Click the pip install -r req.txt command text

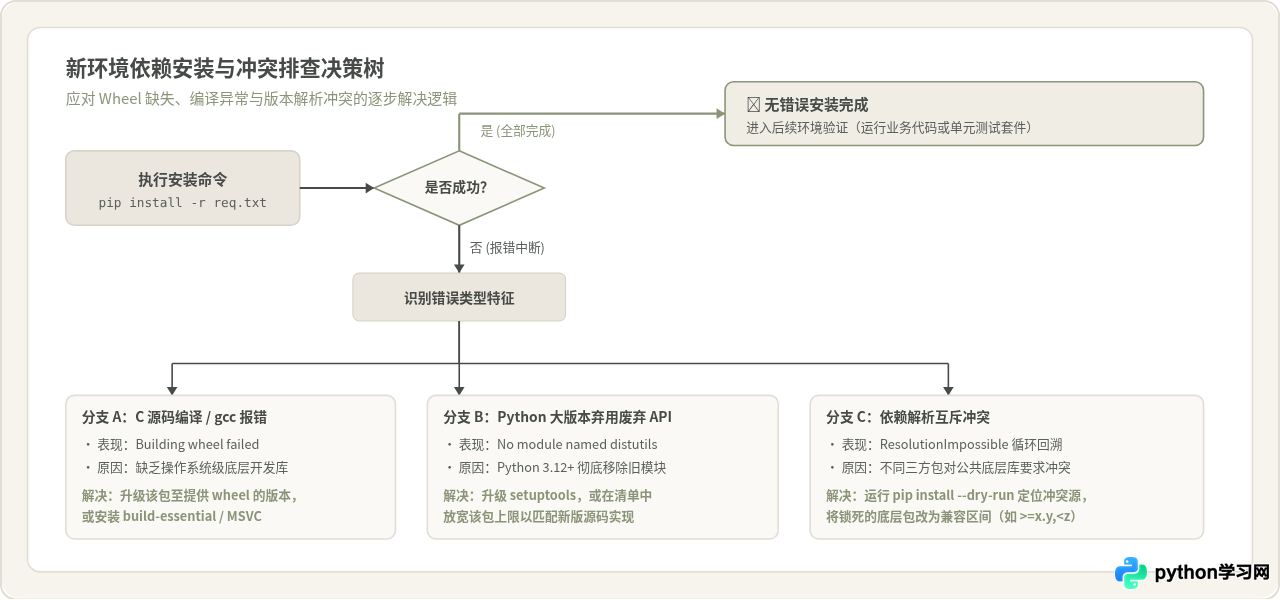(183, 202)
